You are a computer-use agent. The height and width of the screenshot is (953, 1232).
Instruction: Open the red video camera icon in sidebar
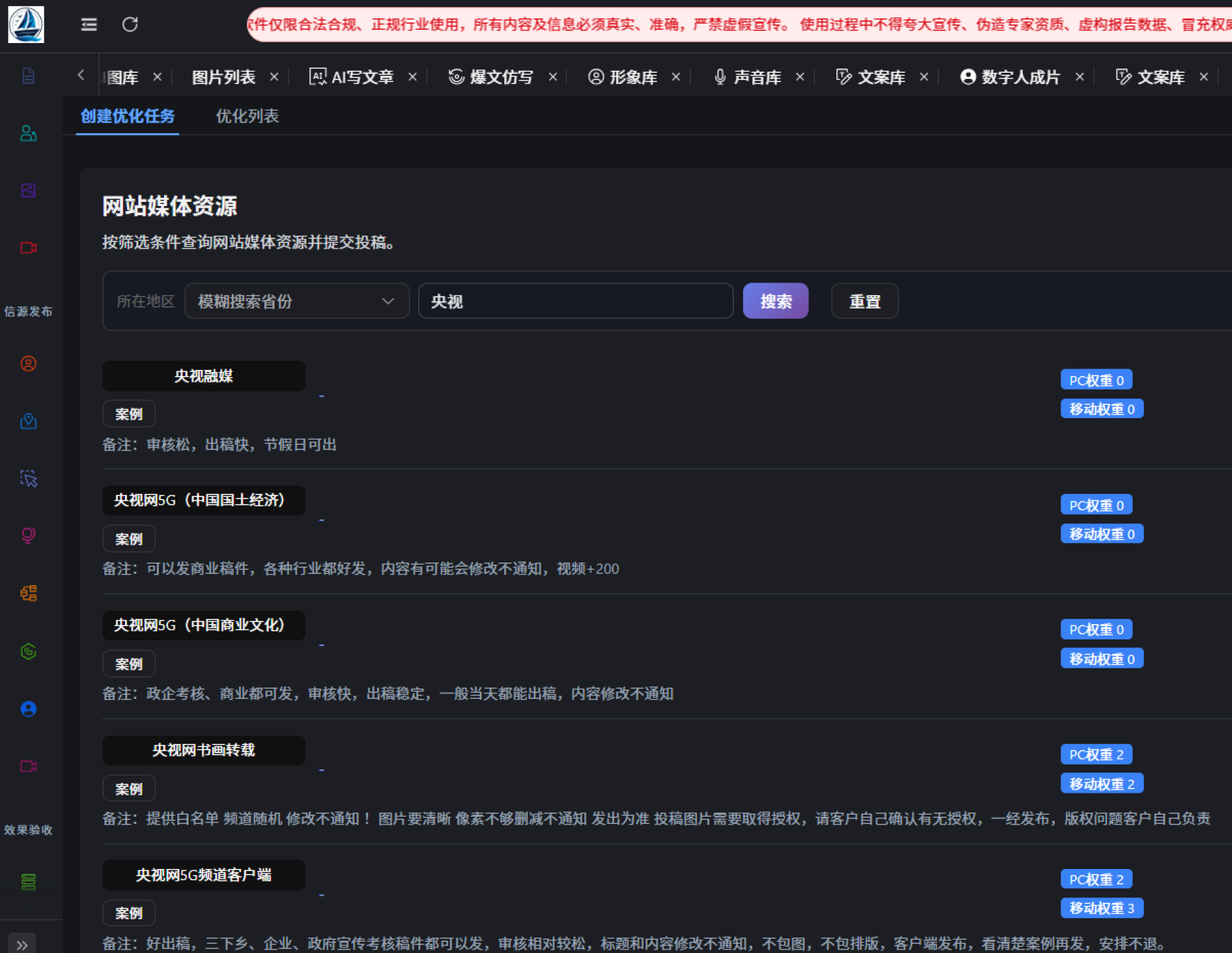point(28,248)
